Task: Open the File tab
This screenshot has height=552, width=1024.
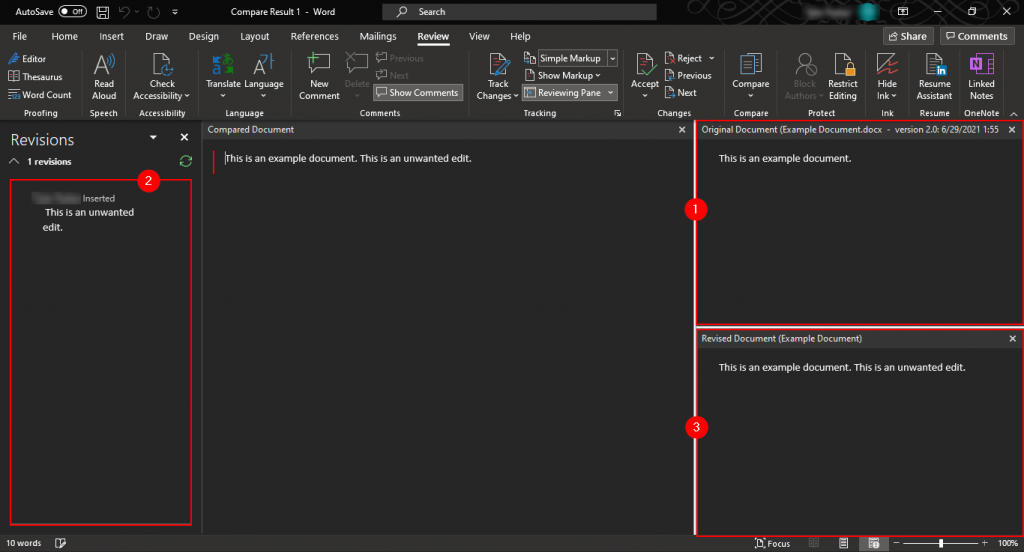Action: pos(20,37)
